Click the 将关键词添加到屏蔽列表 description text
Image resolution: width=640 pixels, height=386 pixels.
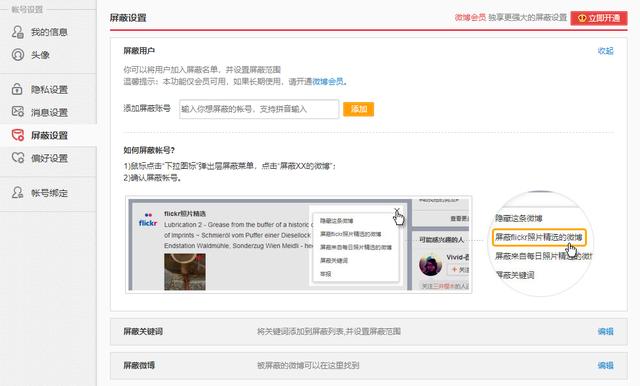329,331
